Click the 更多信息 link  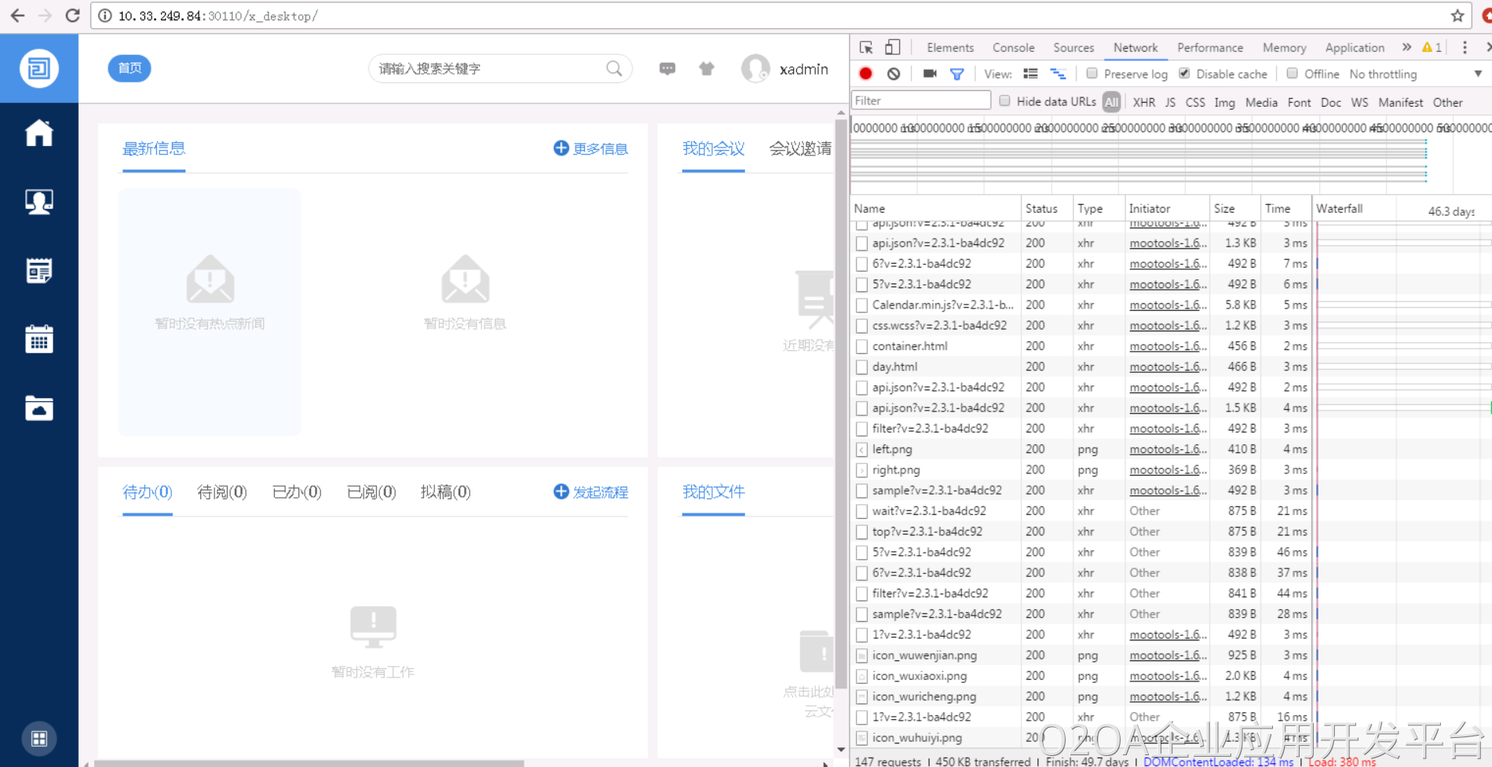tap(591, 149)
